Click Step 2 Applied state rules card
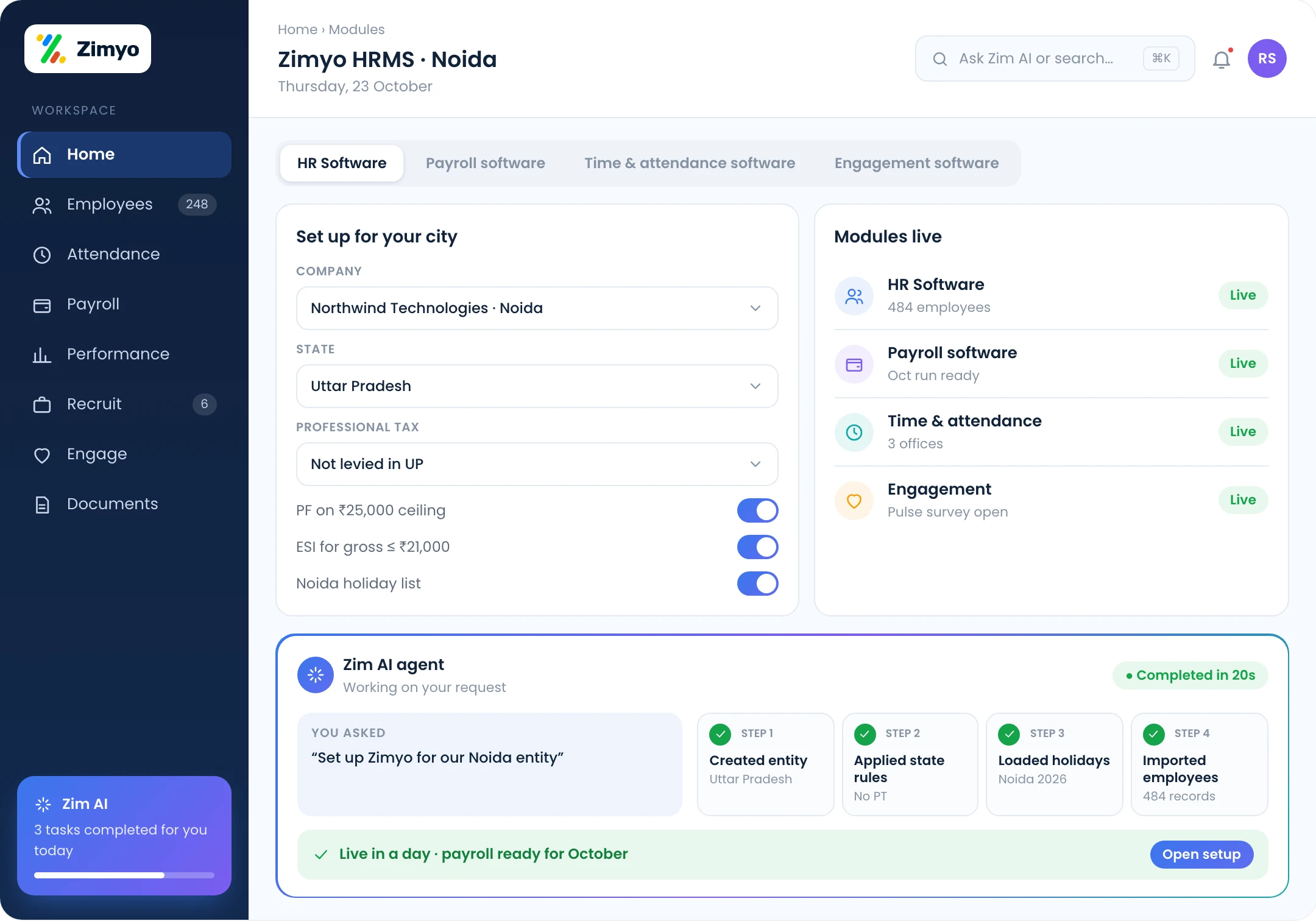1316x921 pixels. (x=910, y=764)
